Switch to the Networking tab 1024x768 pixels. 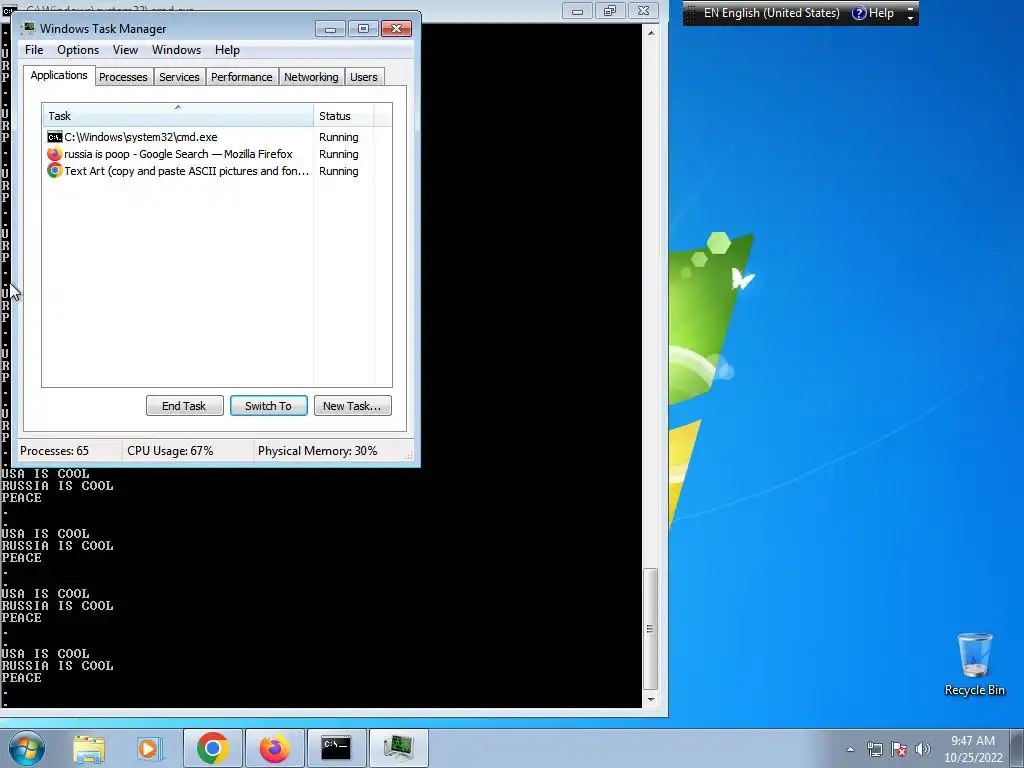(312, 77)
